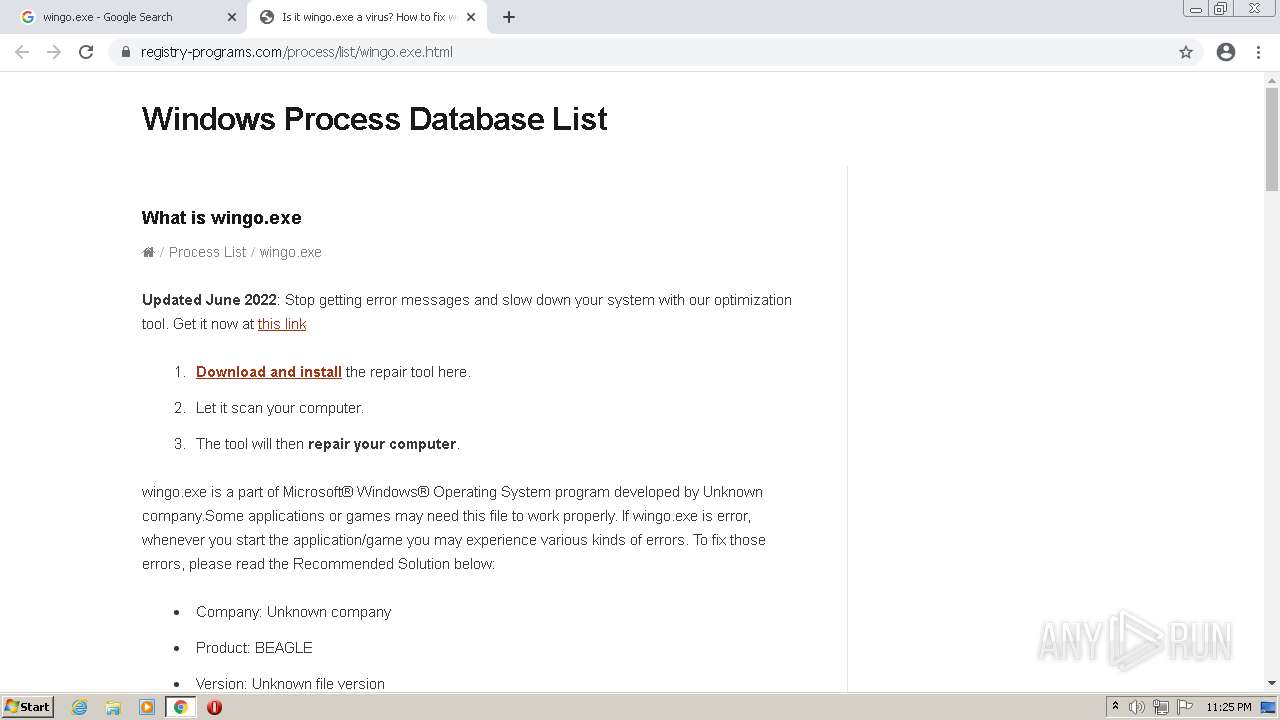Click 'repair your computer' bold text

coord(382,444)
